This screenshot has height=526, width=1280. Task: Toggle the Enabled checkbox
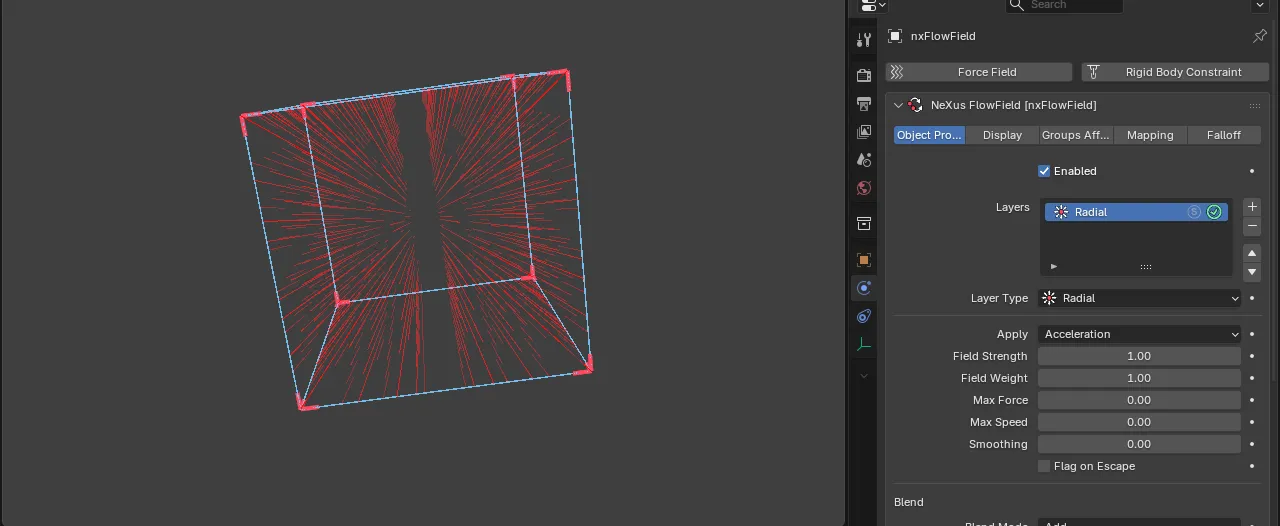(1044, 171)
